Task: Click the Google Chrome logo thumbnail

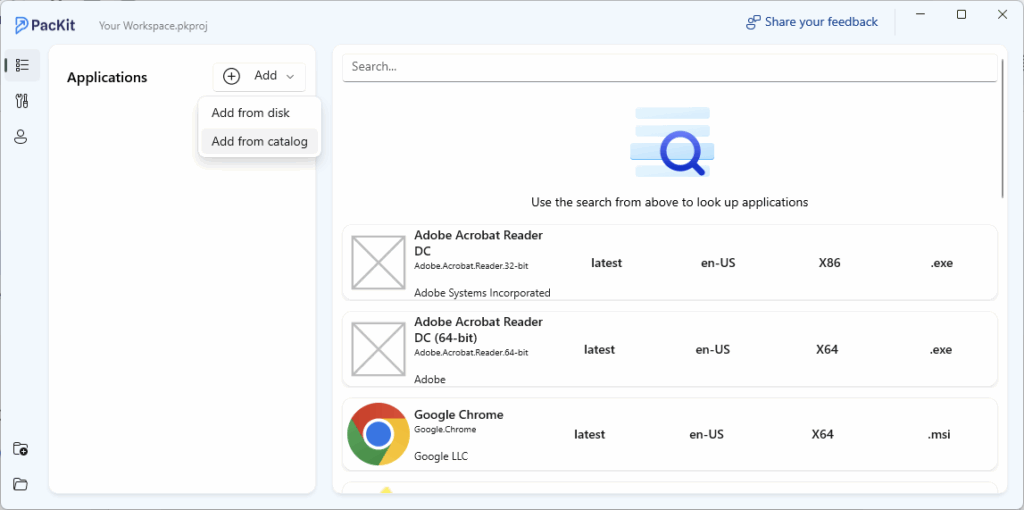Action: coord(377,434)
